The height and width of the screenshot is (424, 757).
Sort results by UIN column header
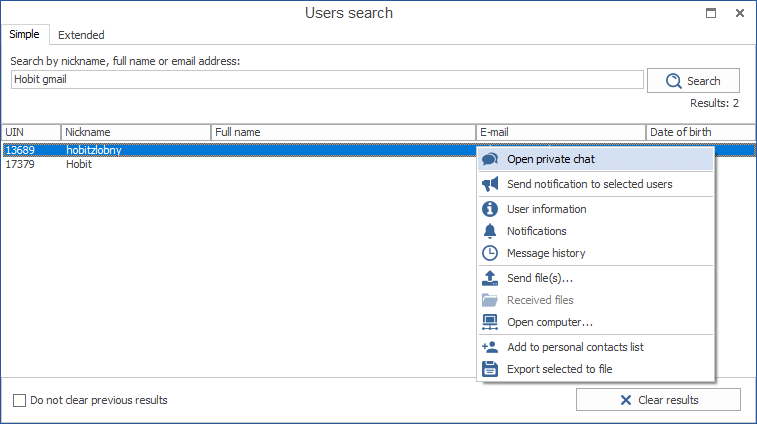click(30, 132)
